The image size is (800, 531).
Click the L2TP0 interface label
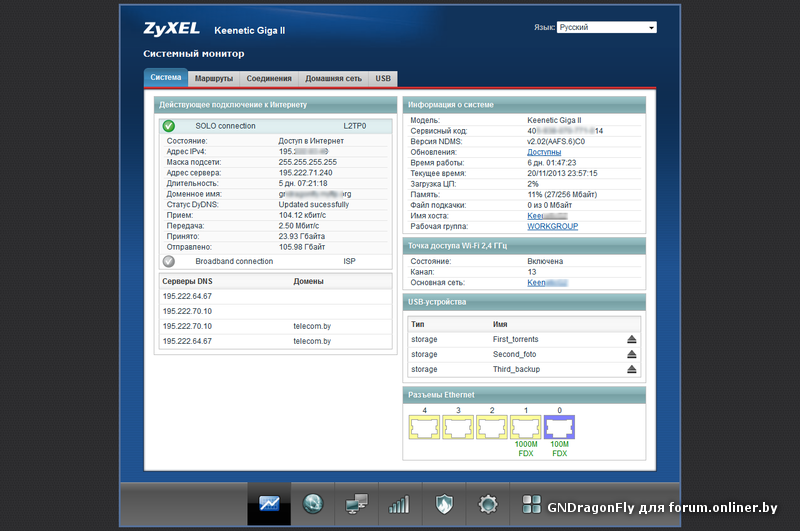355,126
